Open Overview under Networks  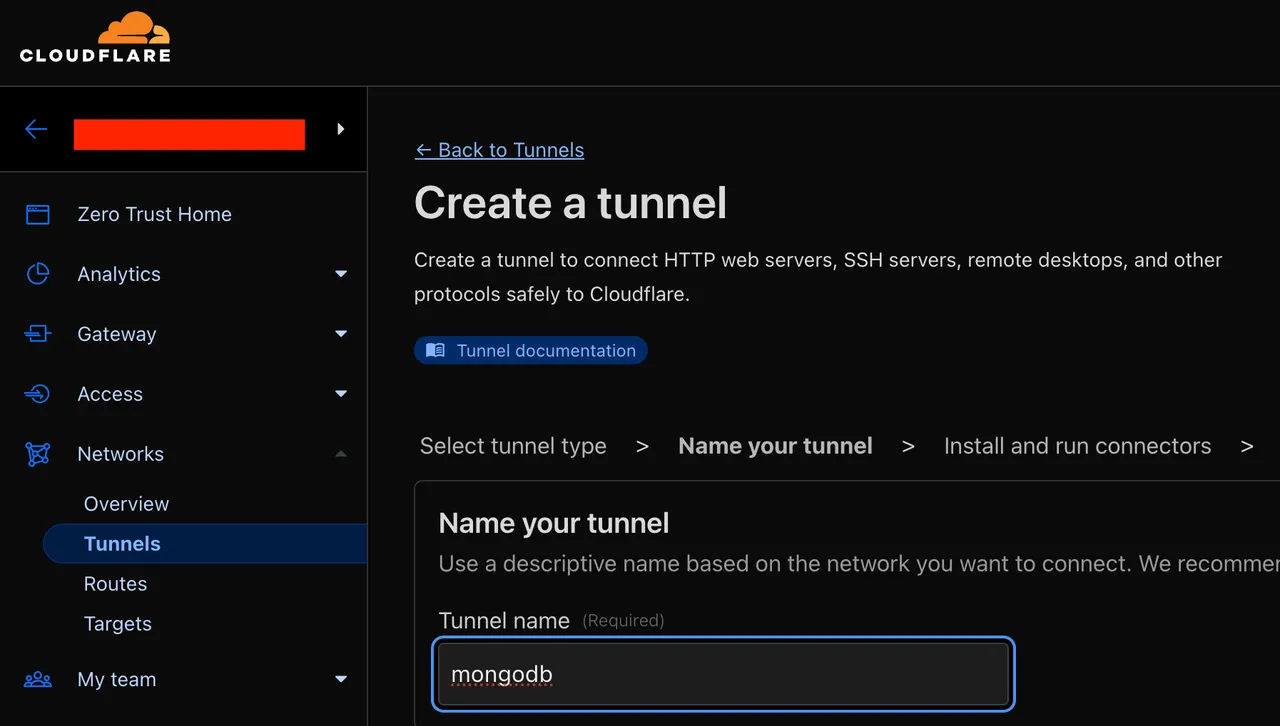click(126, 504)
